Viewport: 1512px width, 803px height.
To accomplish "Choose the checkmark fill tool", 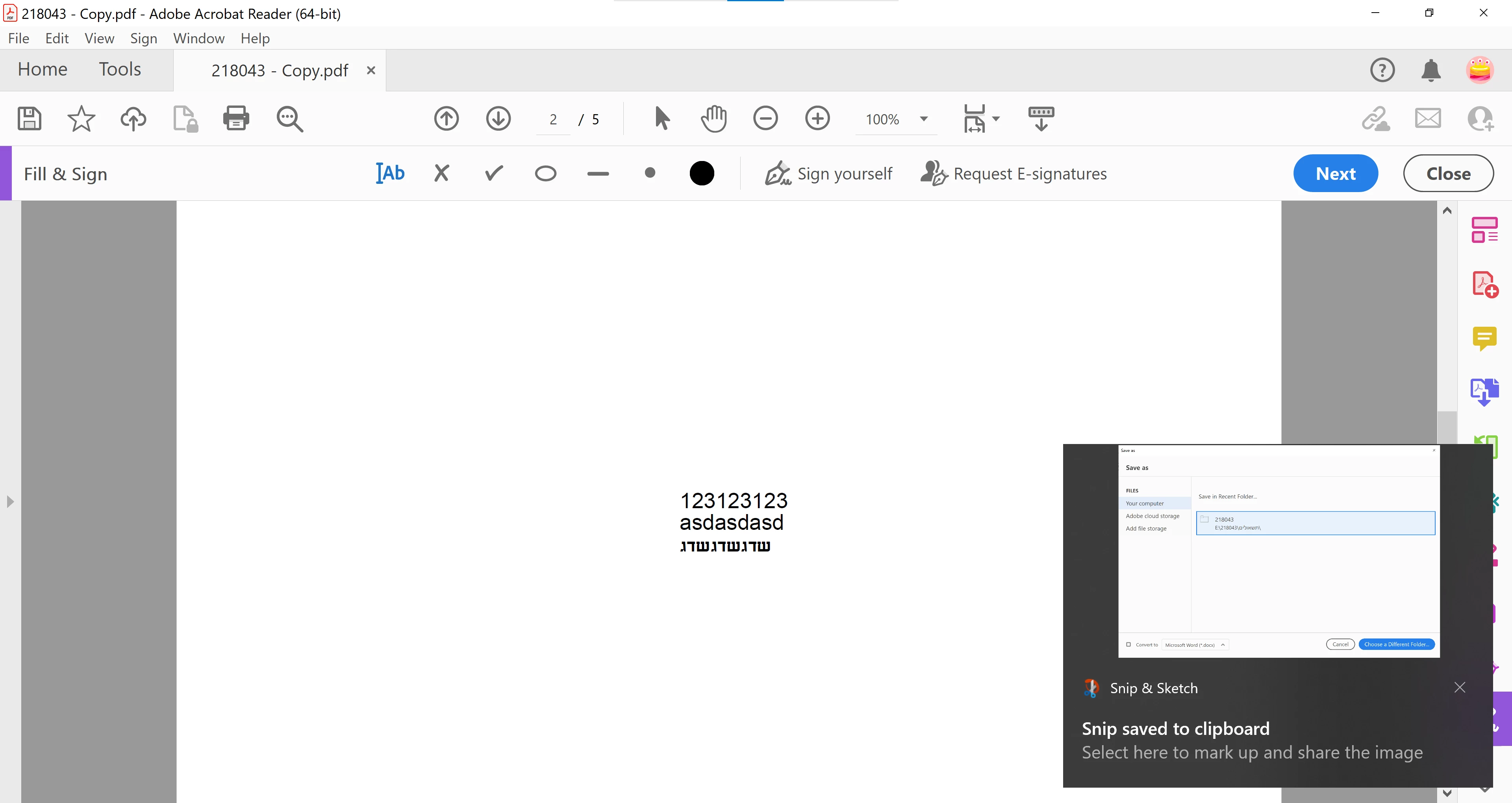I will coord(494,173).
